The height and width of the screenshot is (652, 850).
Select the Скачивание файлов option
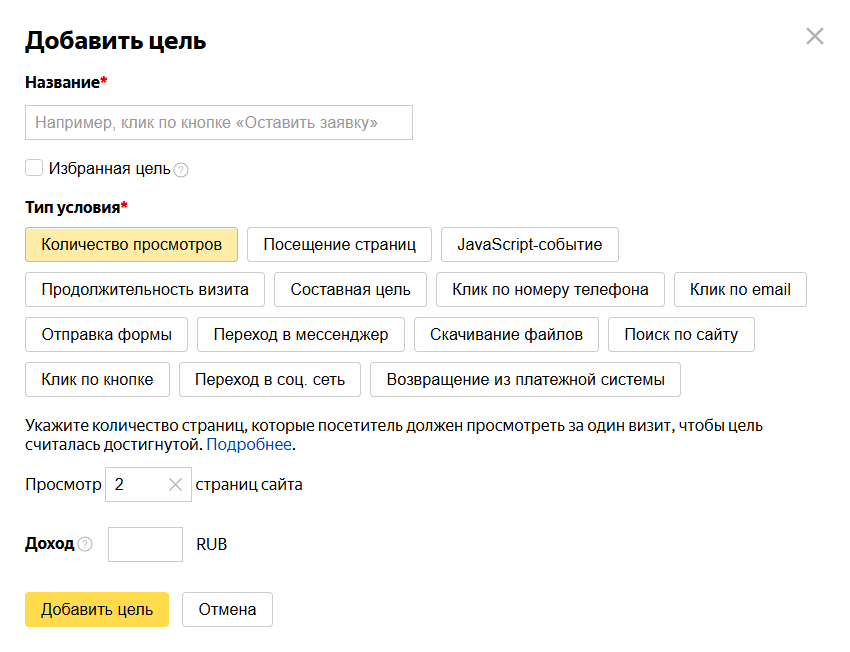506,335
